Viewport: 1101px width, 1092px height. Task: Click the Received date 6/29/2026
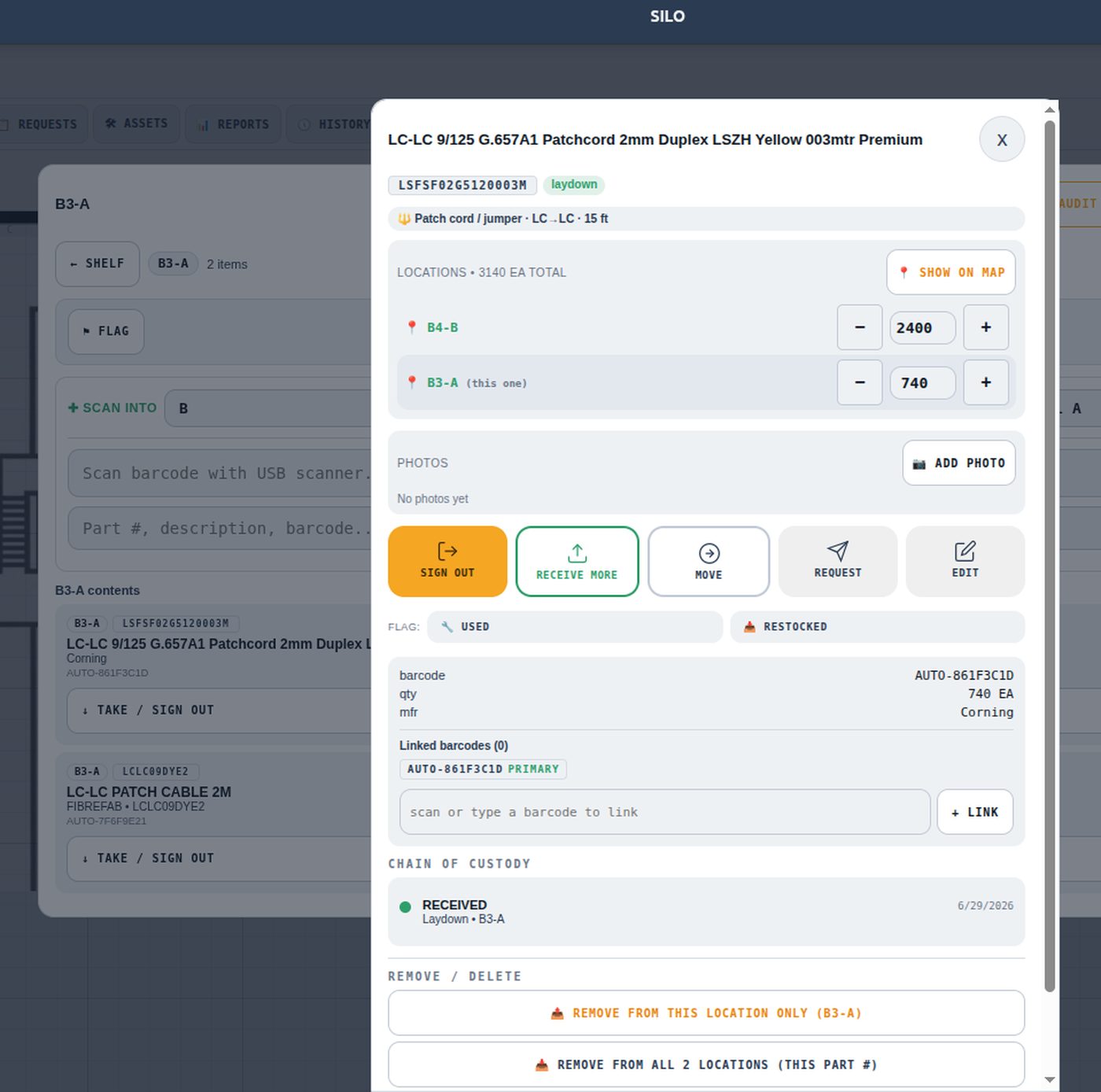(x=985, y=906)
